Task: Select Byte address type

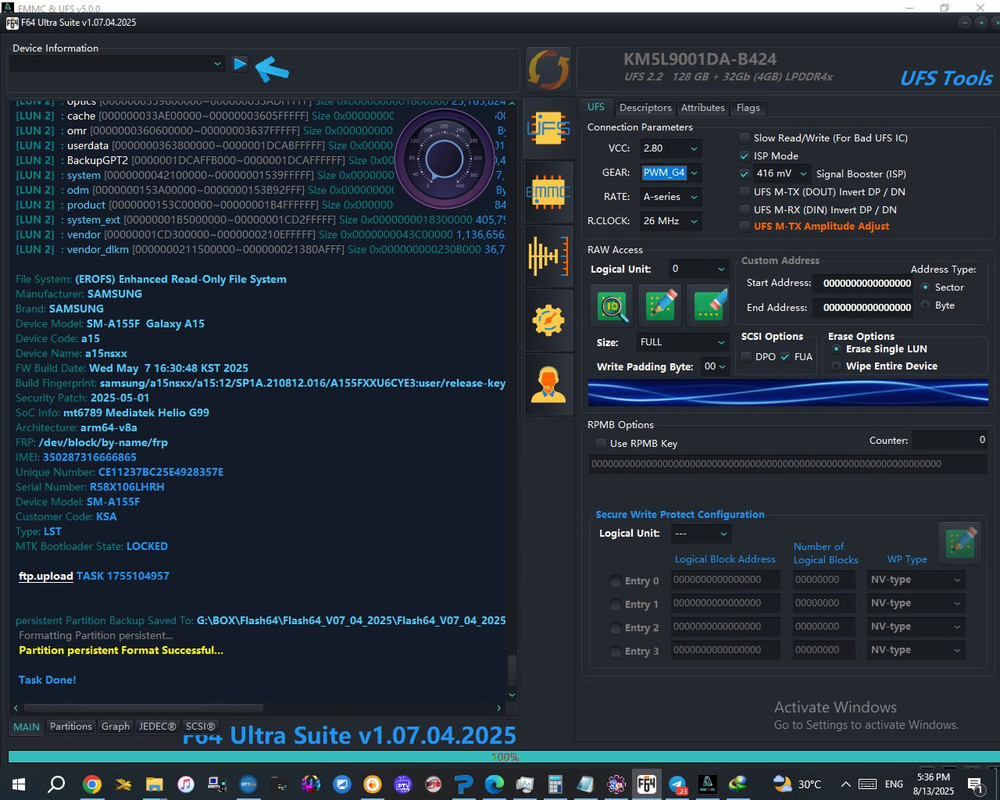Action: (x=925, y=306)
